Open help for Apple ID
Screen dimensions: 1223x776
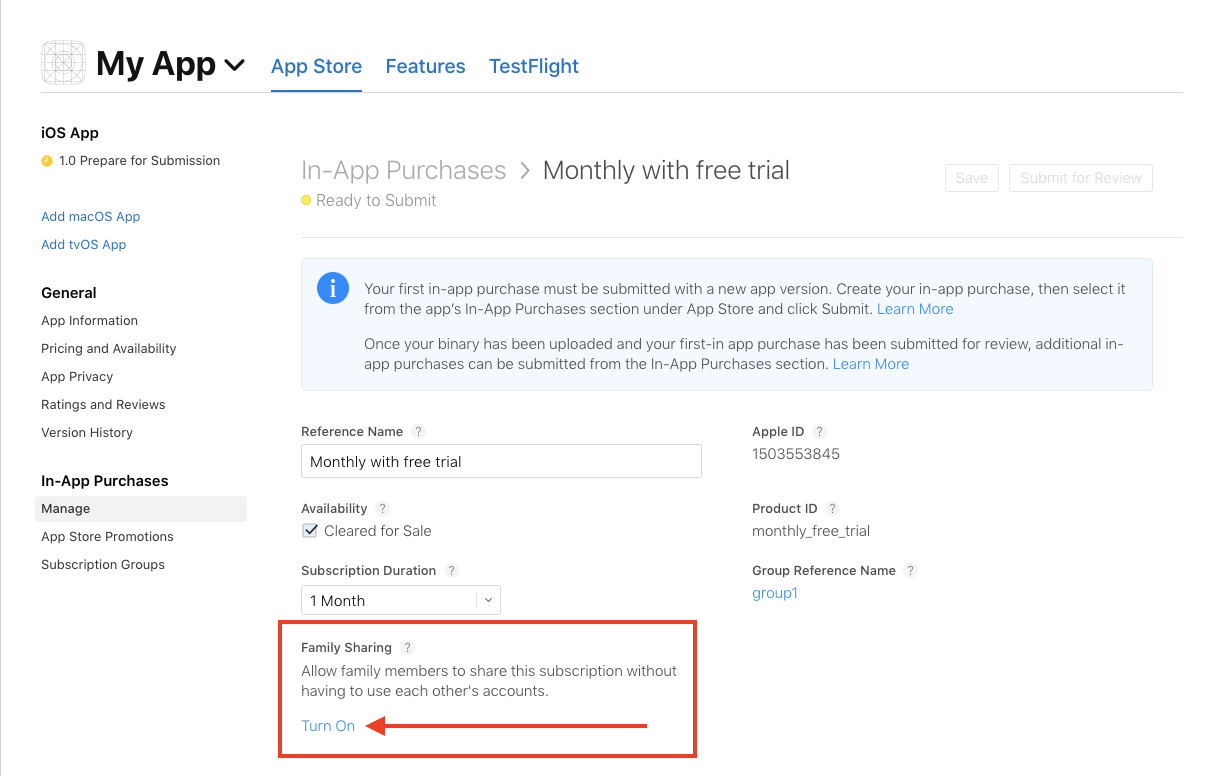click(819, 431)
